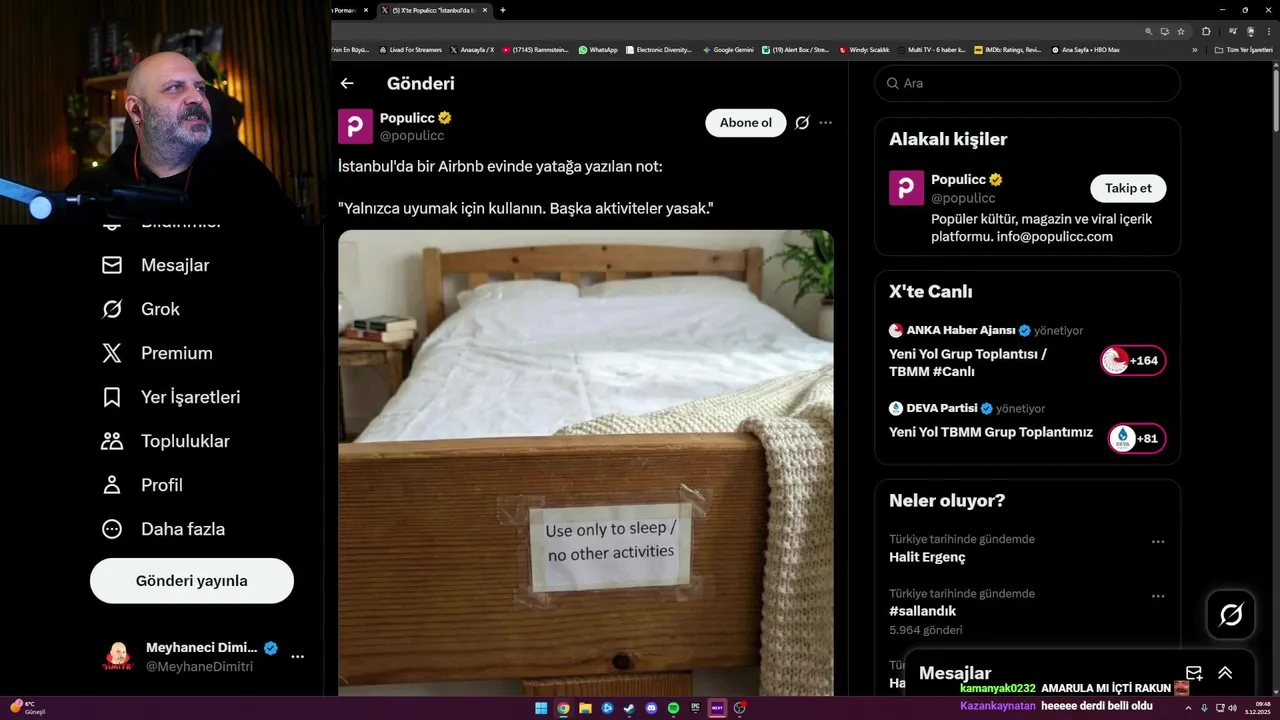Bookmark this page with the star icon
The width and height of the screenshot is (1280, 720).
pyautogui.click(x=1181, y=31)
